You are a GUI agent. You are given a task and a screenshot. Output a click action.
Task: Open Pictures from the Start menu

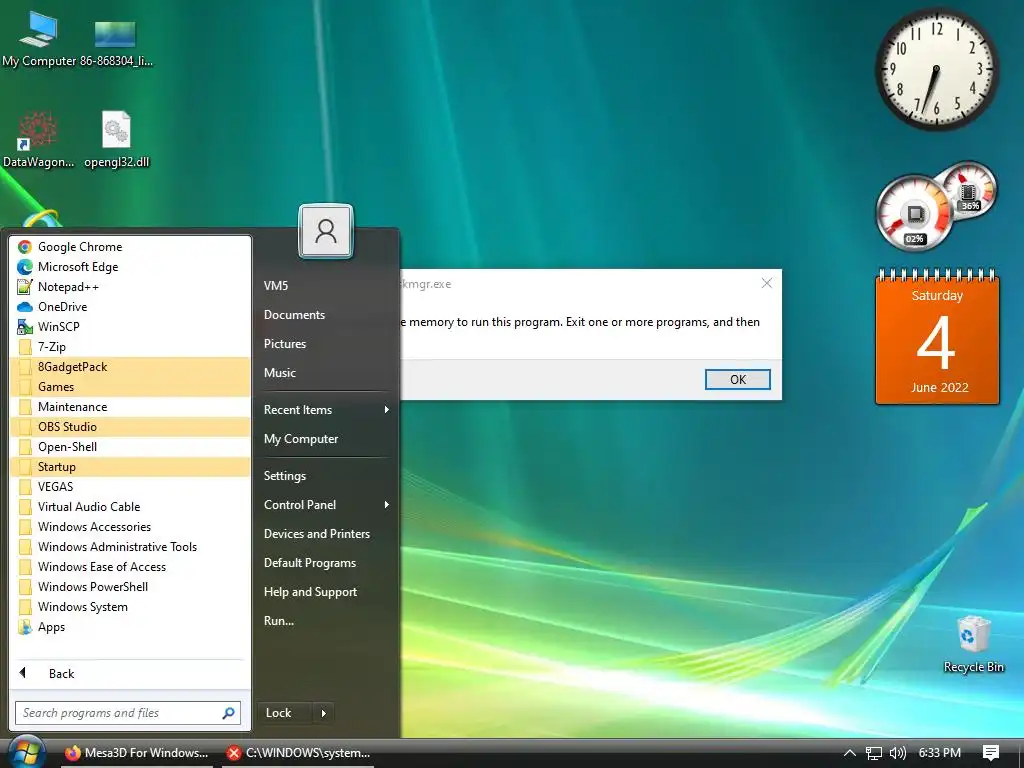tap(325, 344)
